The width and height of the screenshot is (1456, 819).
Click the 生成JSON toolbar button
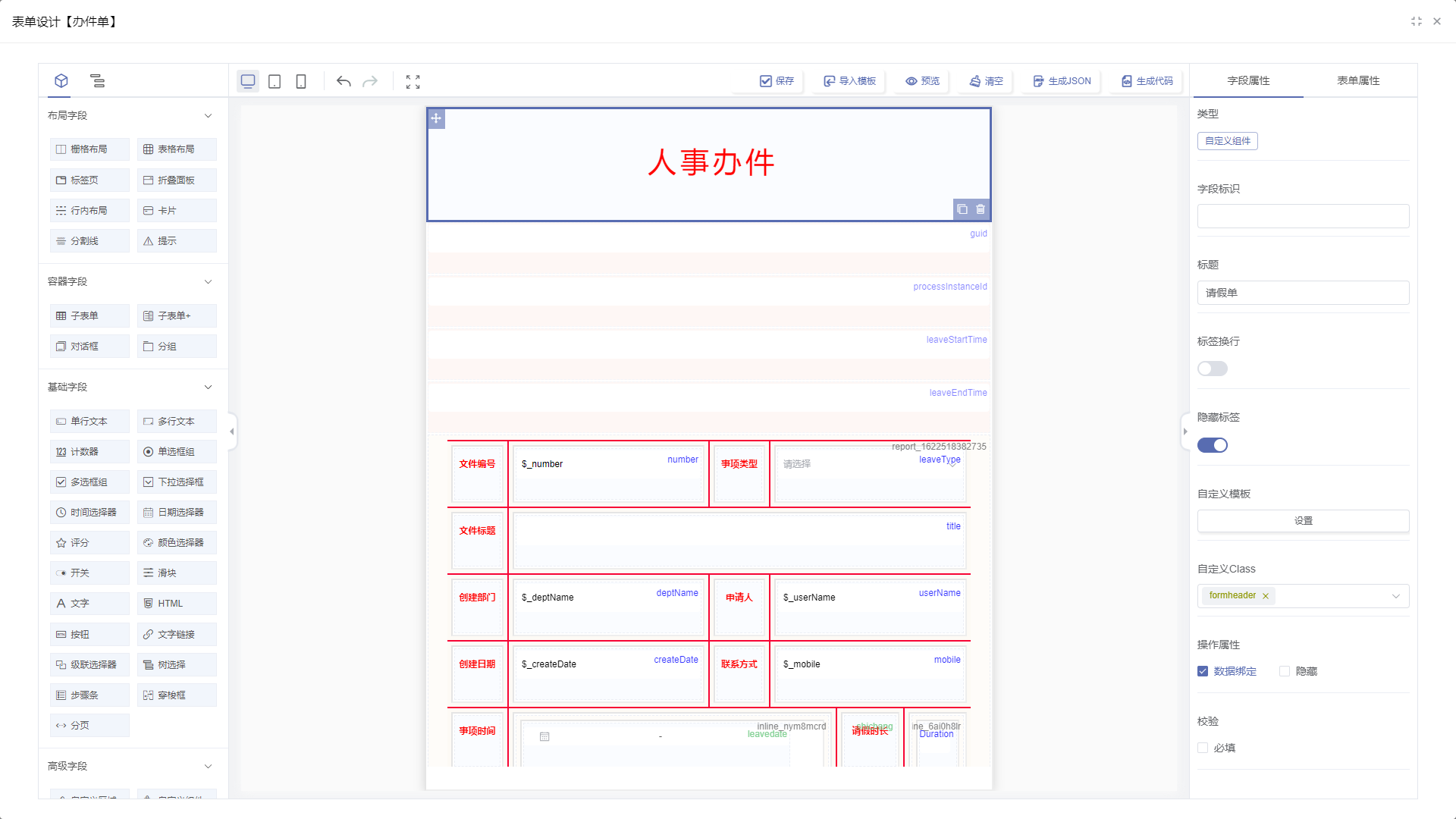[1062, 81]
